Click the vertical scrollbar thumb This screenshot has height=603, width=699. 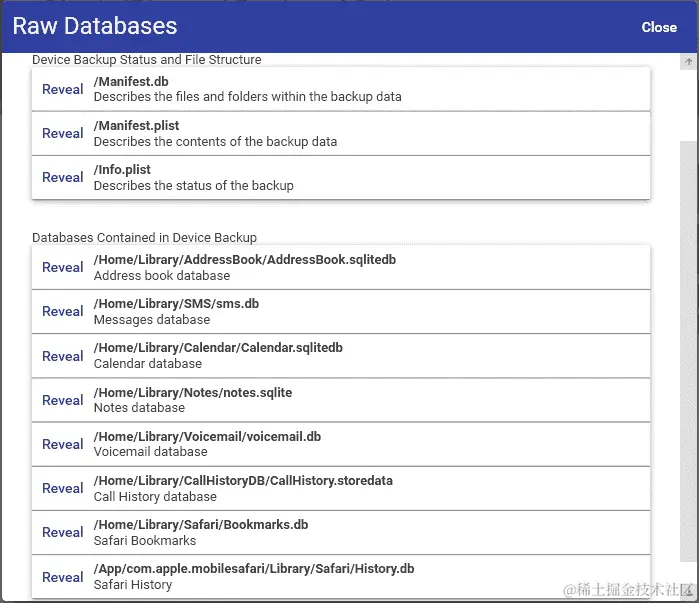689,352
